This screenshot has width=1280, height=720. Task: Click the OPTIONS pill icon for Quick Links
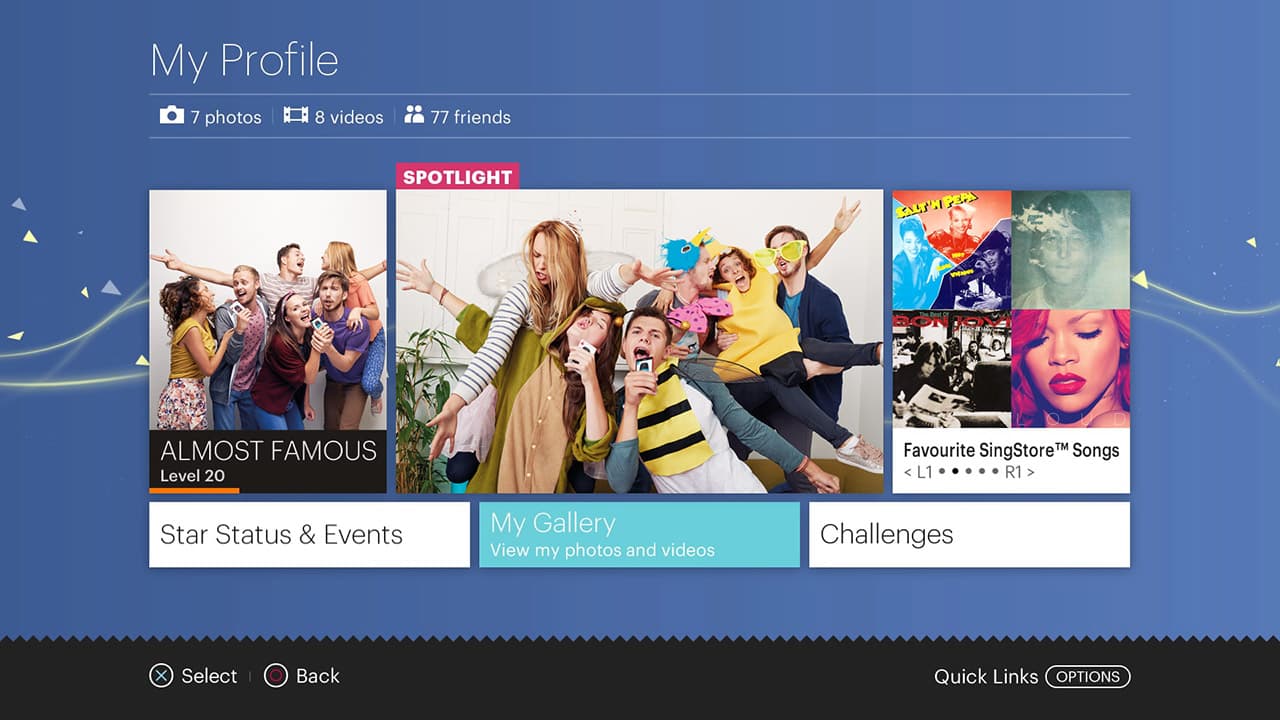[1088, 676]
